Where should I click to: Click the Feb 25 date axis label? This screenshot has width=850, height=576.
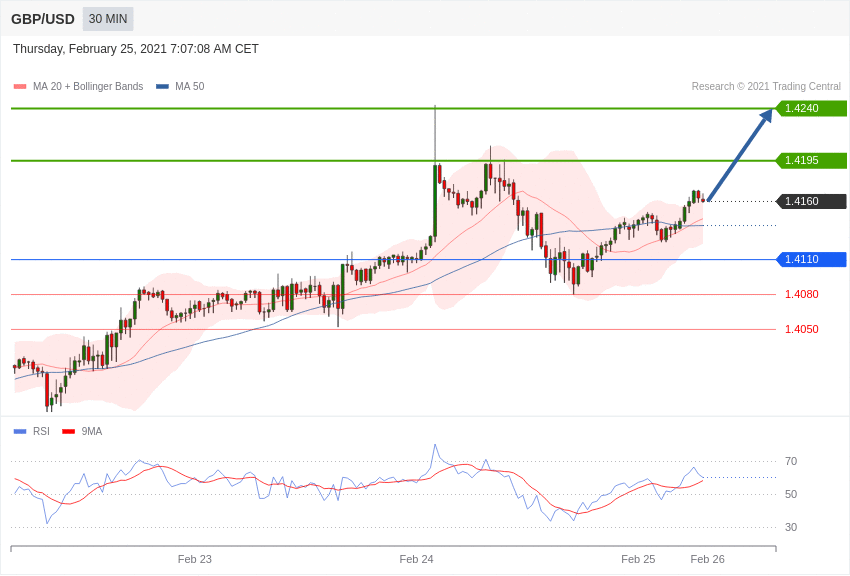(638, 559)
